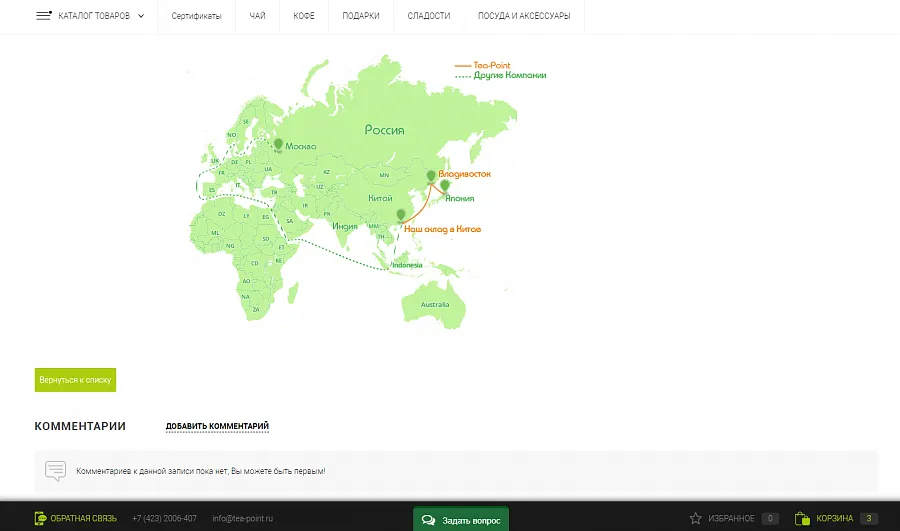Click the favorites count badge showing 0
This screenshot has height=531, width=900.
tap(770, 518)
